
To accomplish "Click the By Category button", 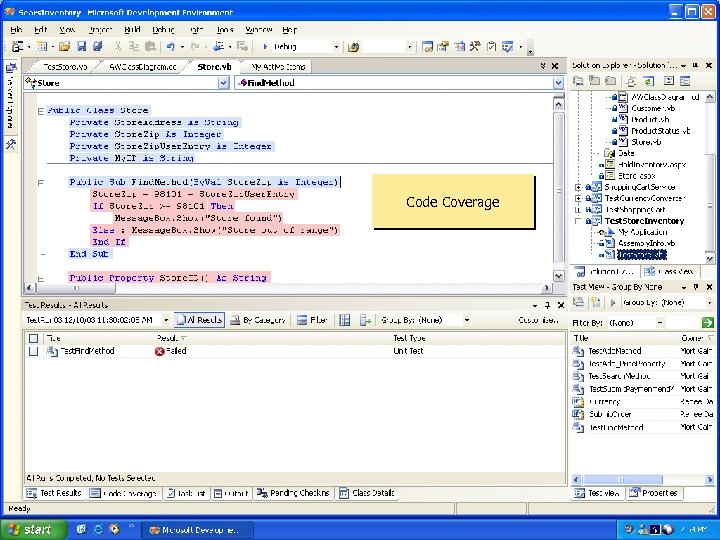I will (x=256, y=321).
